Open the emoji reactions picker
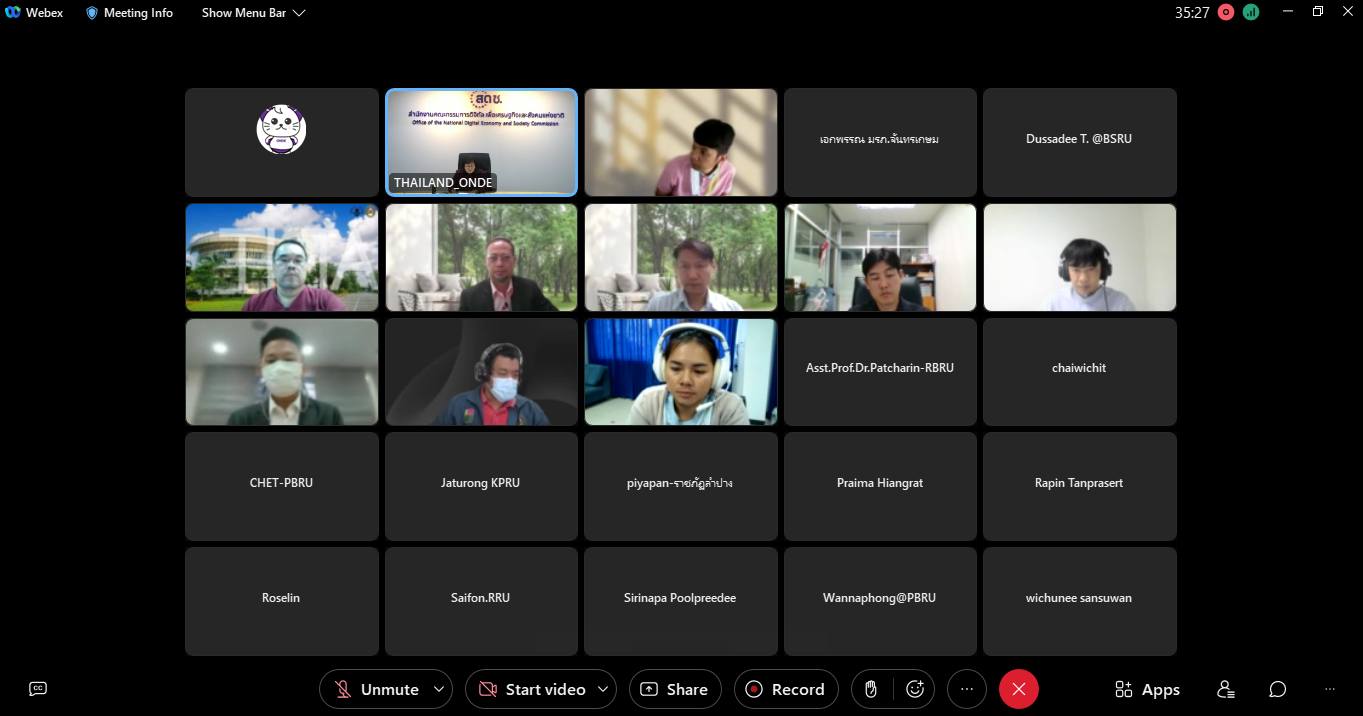Viewport: 1363px width, 716px height. (914, 689)
